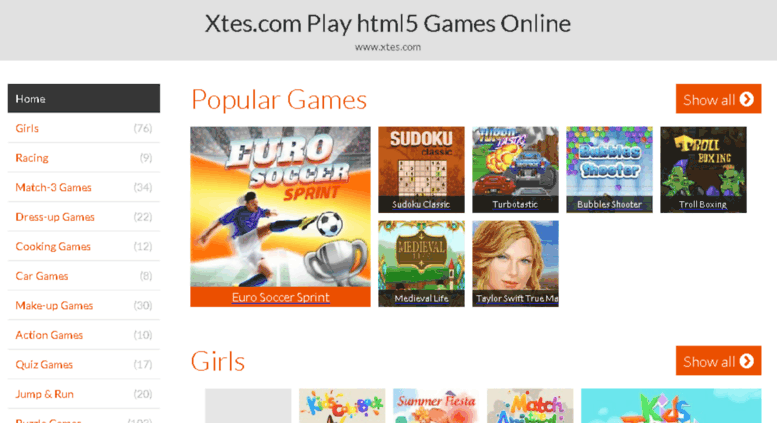
Task: Choose the Car Games category
Action: [x=84, y=276]
